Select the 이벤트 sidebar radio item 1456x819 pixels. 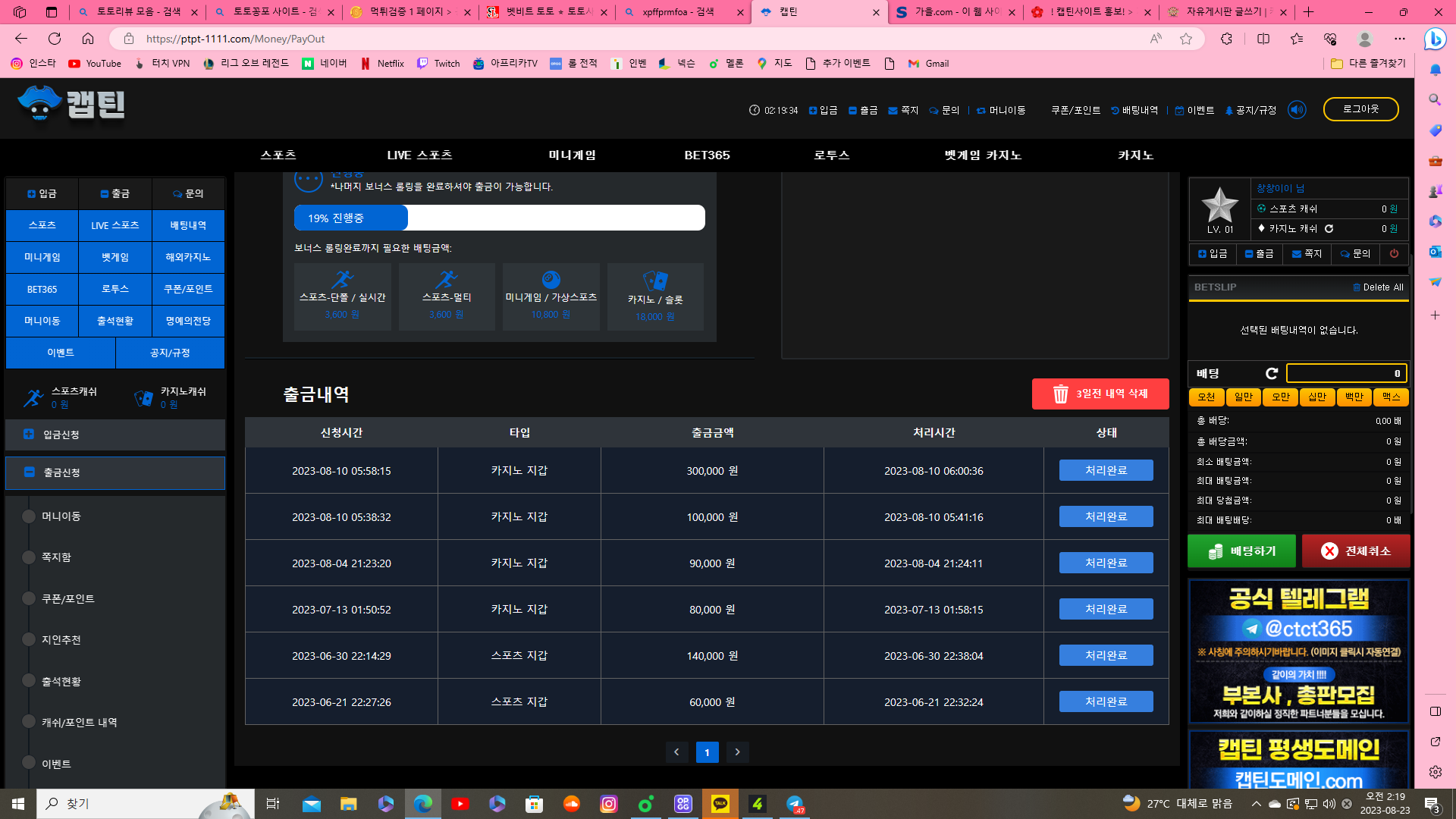29,764
